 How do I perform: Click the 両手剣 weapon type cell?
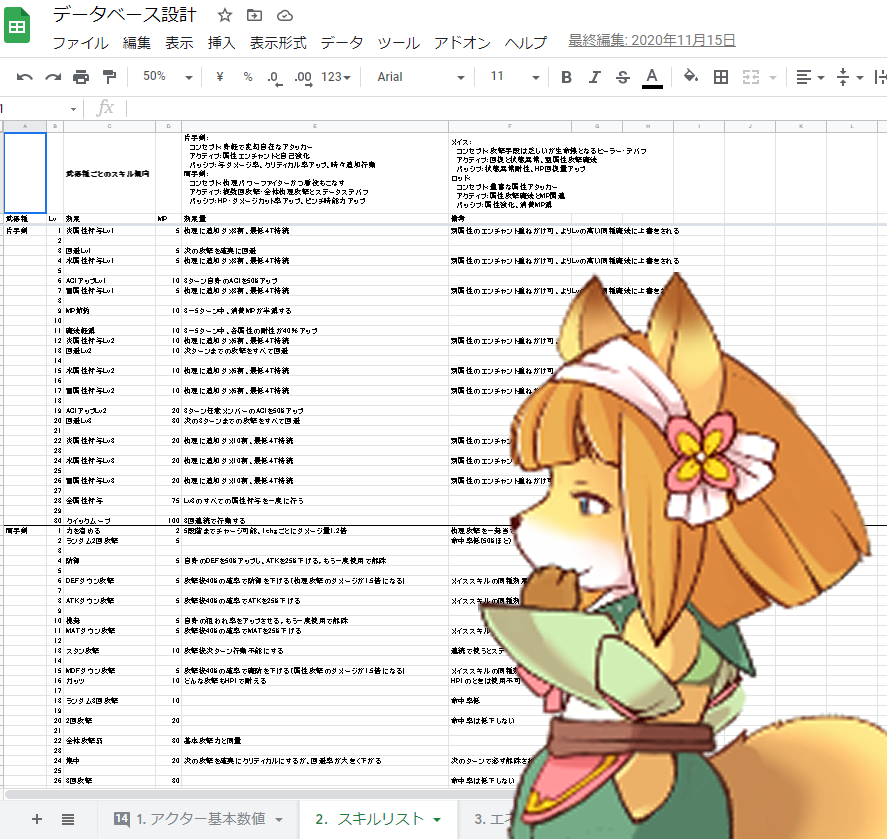(x=25, y=531)
